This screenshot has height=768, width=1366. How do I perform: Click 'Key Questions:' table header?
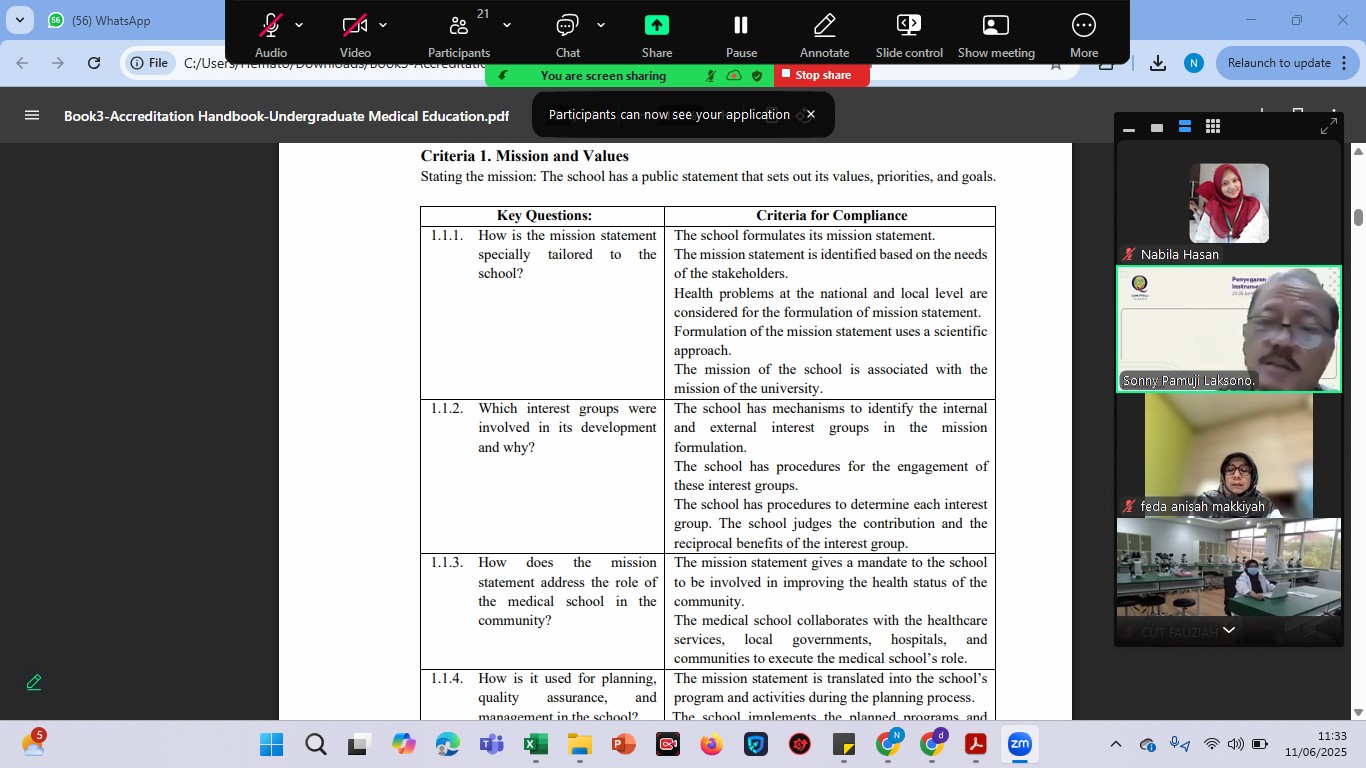(x=544, y=215)
